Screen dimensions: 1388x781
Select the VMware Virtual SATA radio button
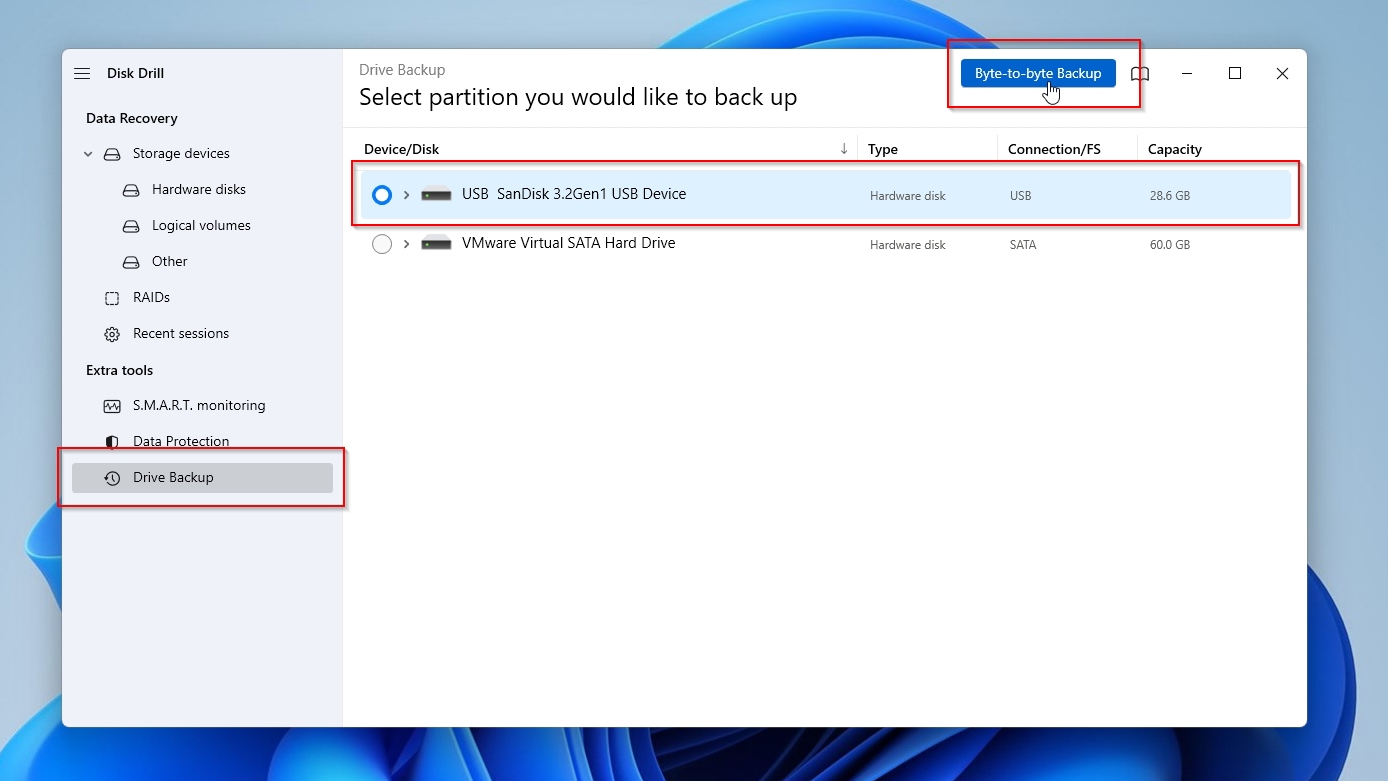click(x=382, y=244)
